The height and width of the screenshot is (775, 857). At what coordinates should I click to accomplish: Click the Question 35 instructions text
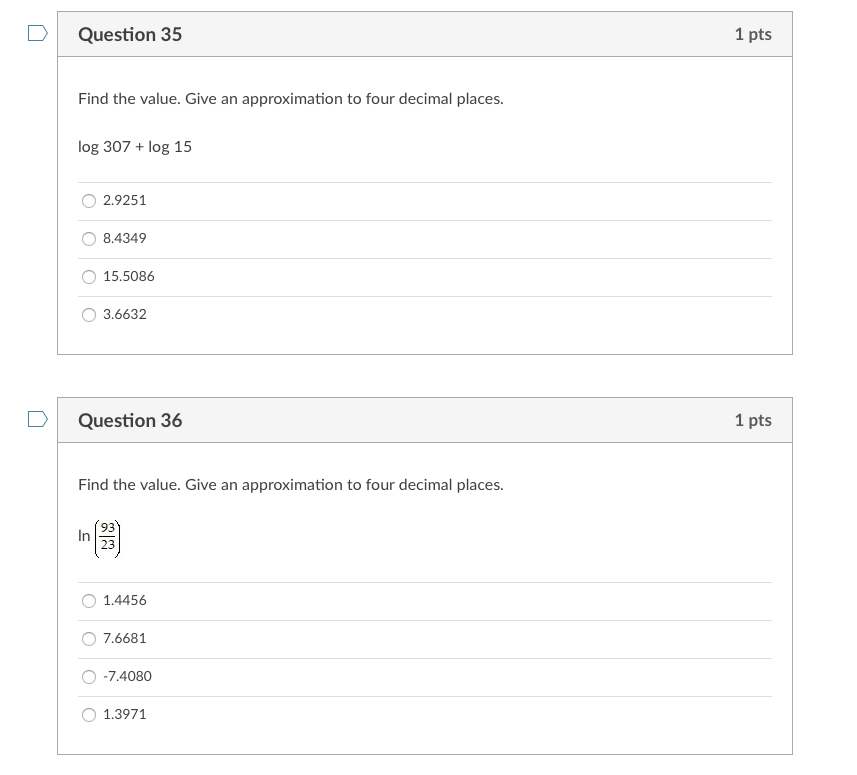290,98
